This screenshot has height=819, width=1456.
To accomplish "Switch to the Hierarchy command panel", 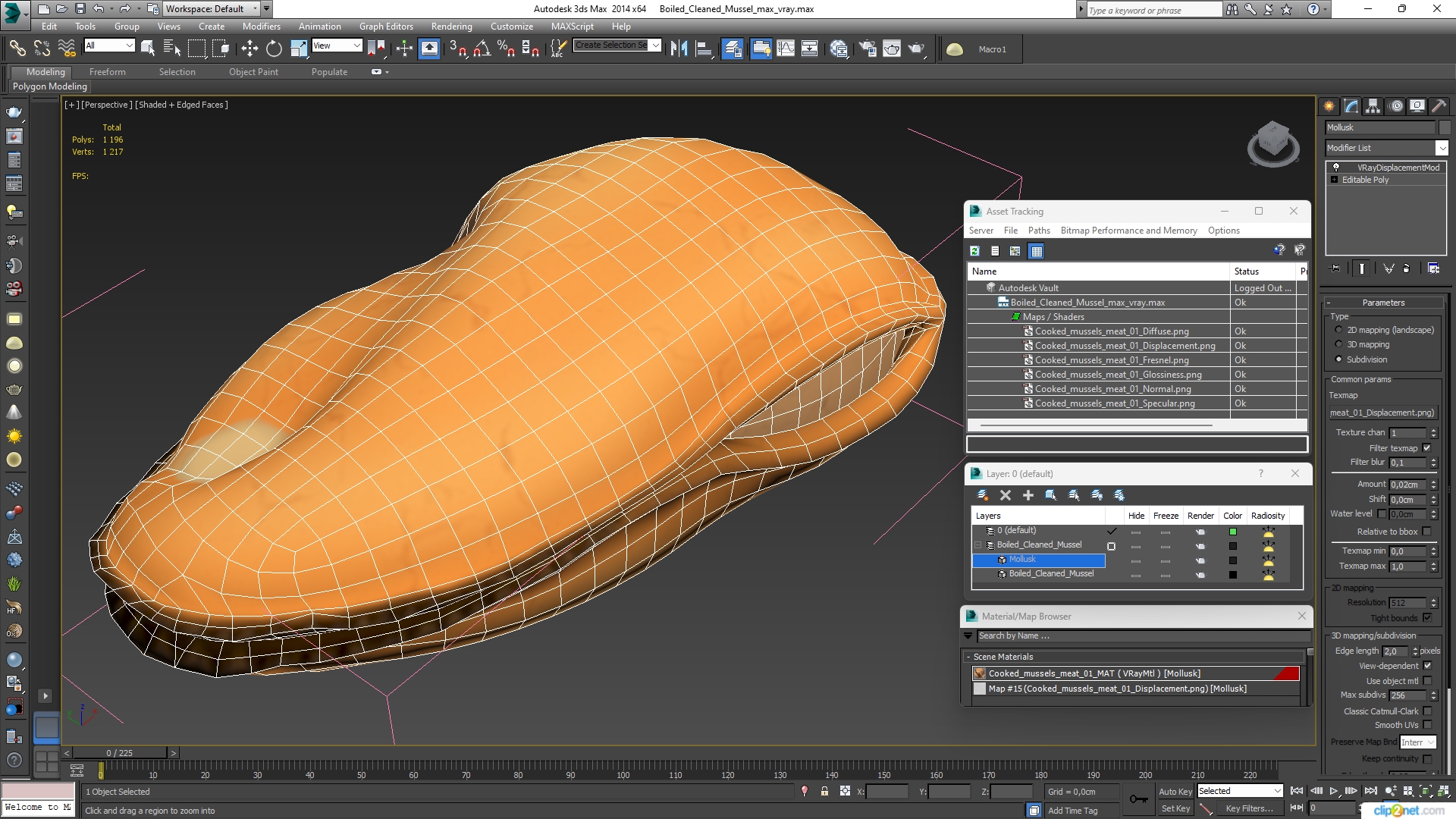I will pyautogui.click(x=1373, y=106).
